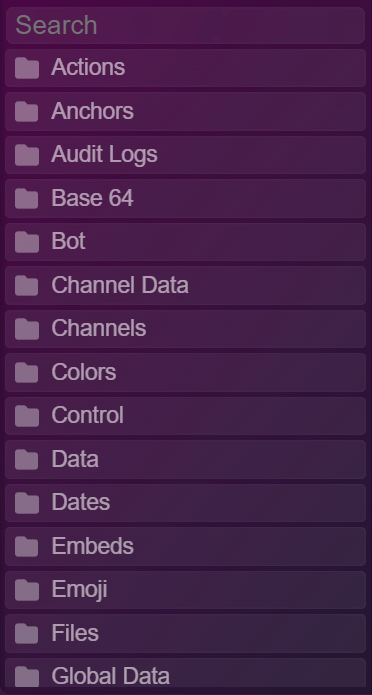Click the folder icon beside Colors
Image resolution: width=372 pixels, height=695 pixels.
coord(27,372)
